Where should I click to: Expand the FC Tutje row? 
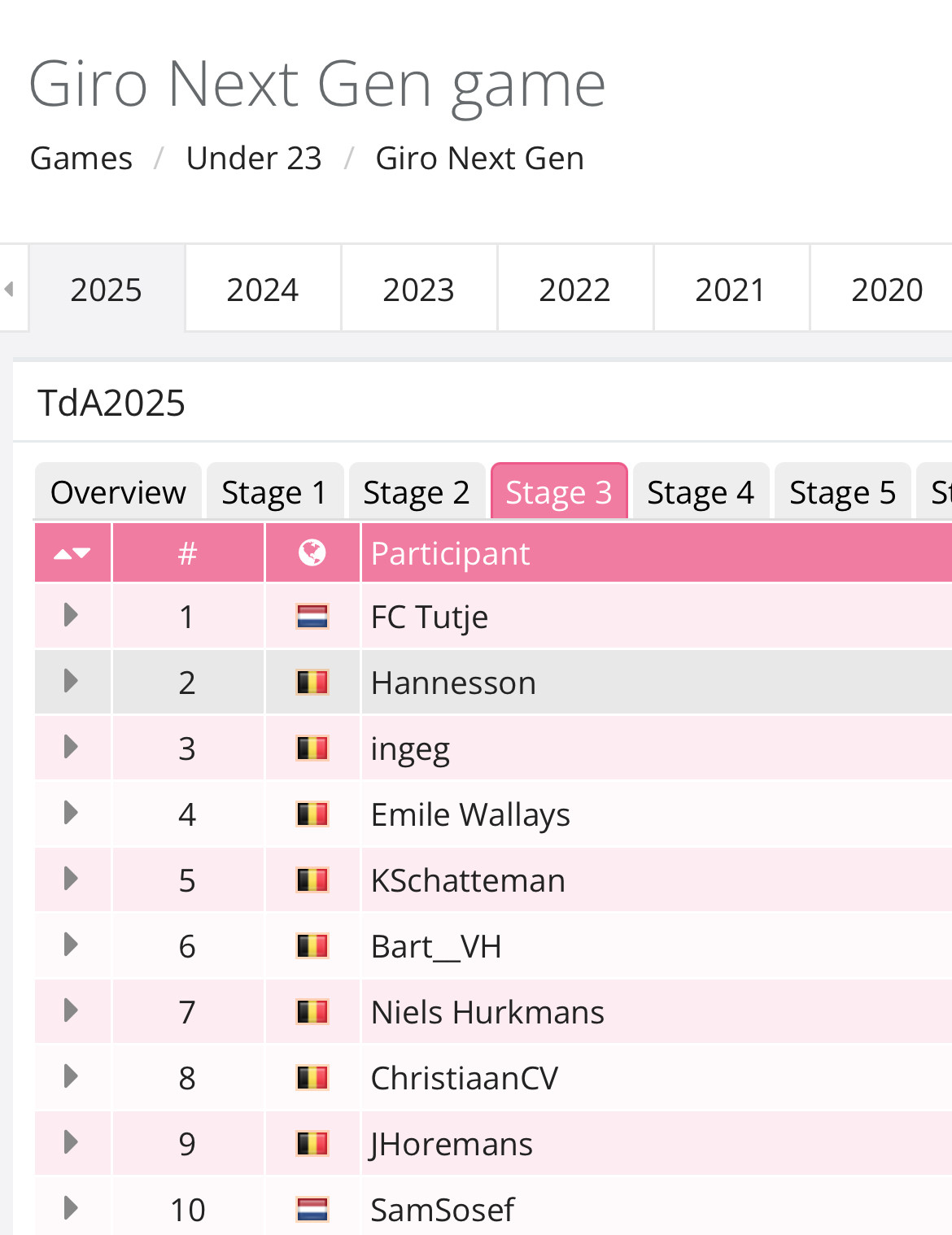[x=71, y=615]
